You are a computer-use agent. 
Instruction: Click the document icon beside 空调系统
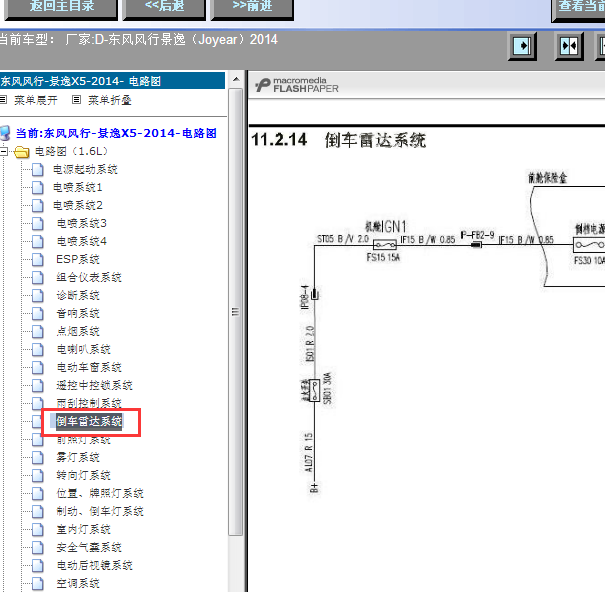[37, 584]
